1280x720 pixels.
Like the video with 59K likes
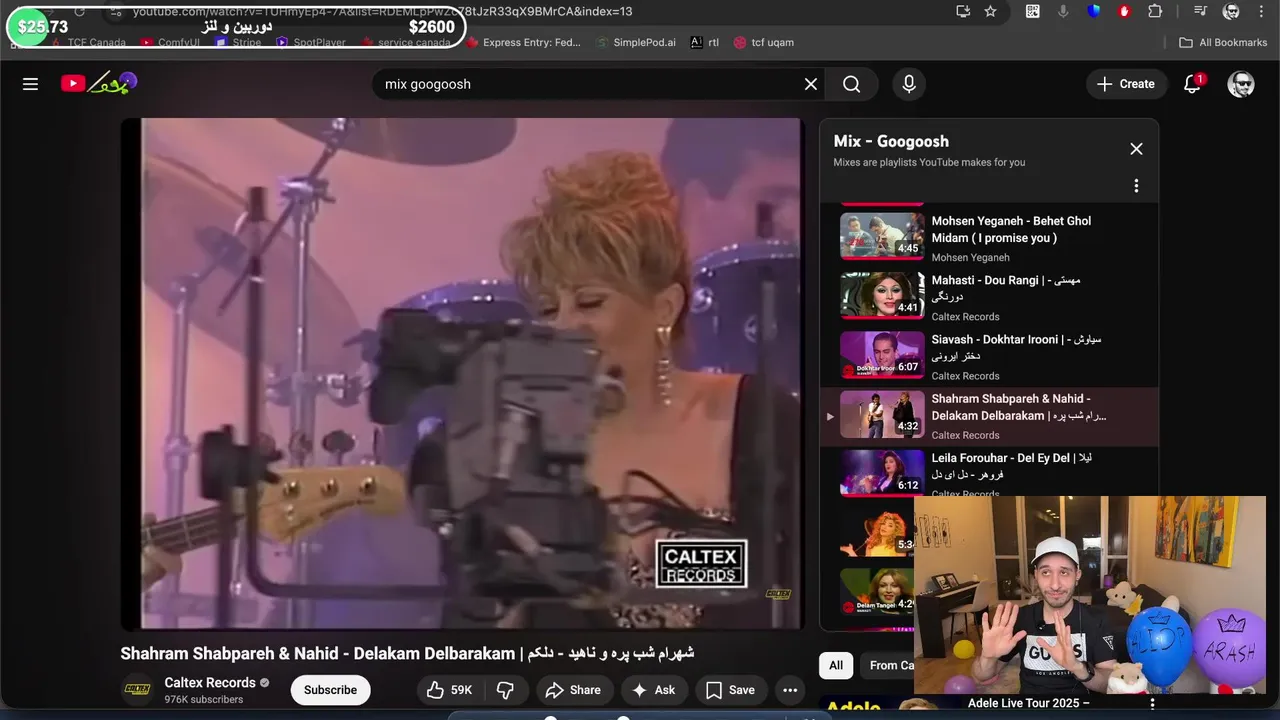(x=449, y=690)
